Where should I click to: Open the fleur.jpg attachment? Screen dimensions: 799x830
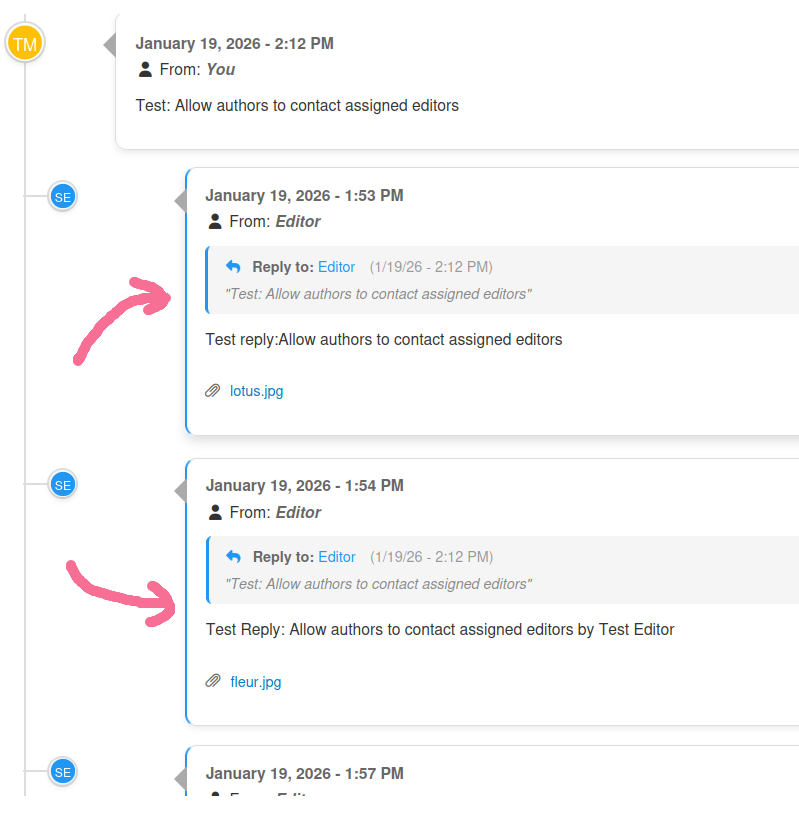[x=256, y=682]
